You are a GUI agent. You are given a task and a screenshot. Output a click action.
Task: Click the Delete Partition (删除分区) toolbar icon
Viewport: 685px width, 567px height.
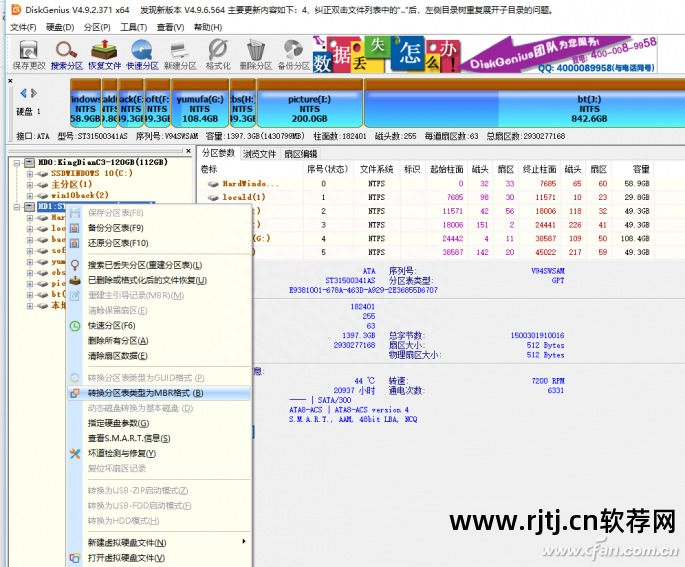(256, 55)
